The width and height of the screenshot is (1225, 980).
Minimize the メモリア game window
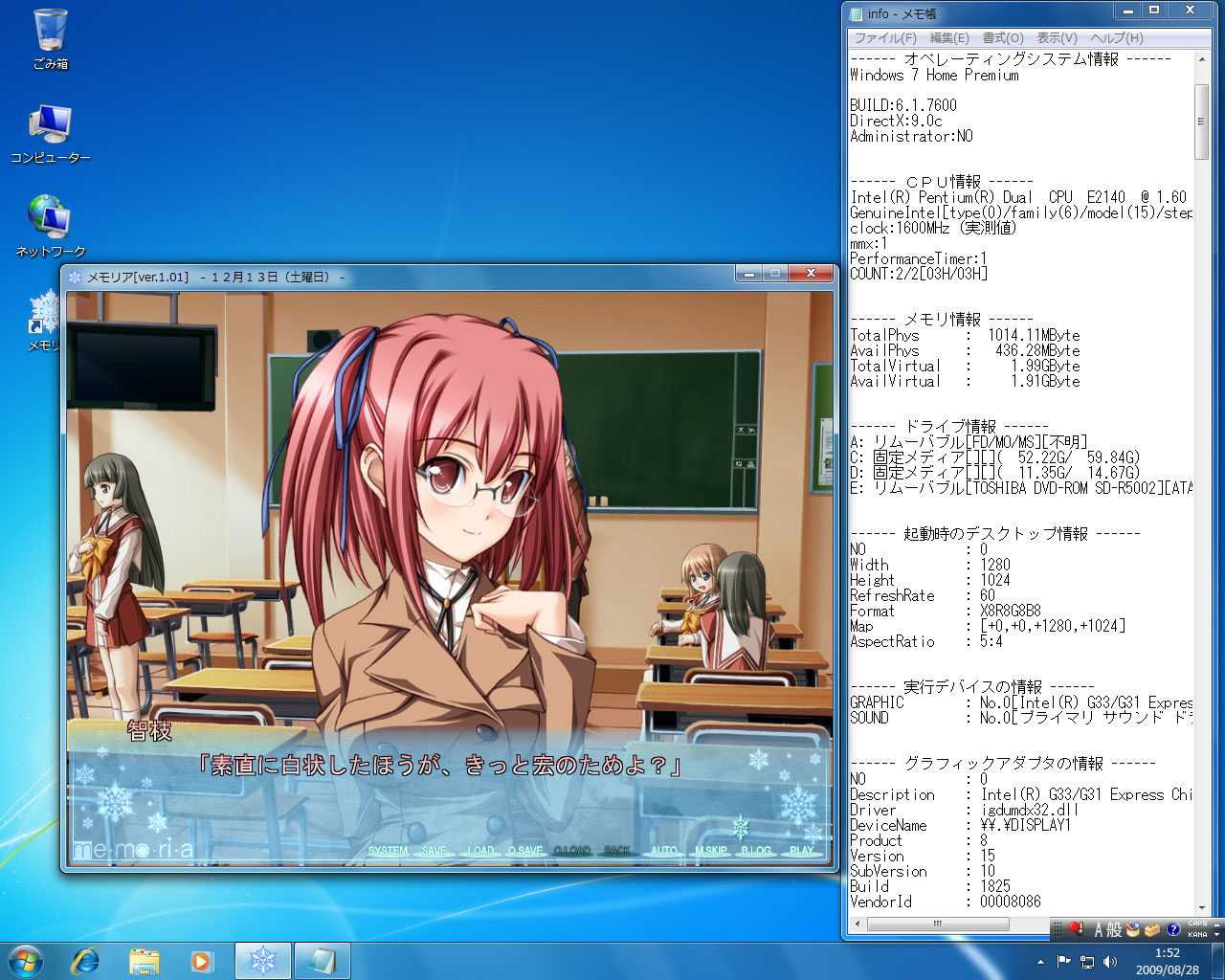click(x=749, y=274)
